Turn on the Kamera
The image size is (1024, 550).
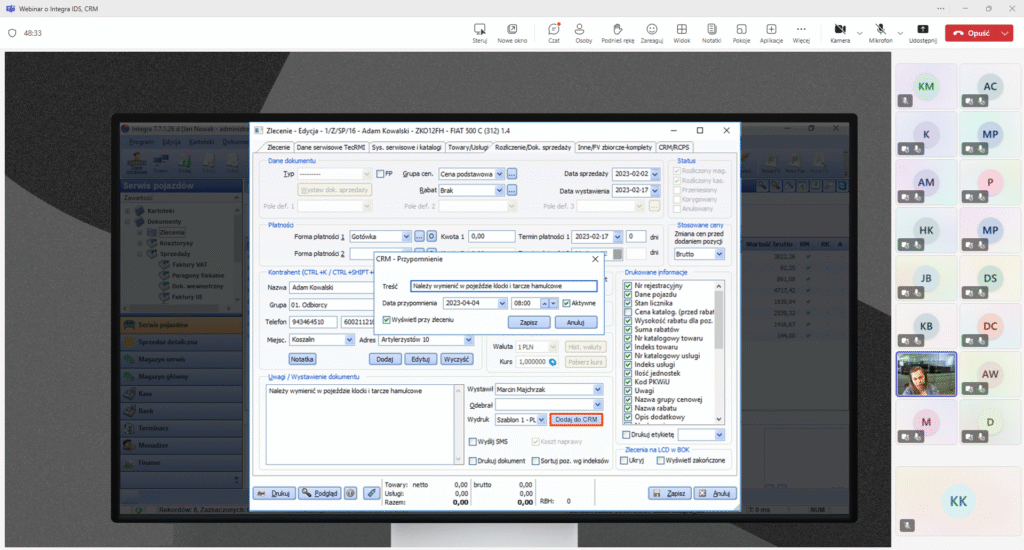840,33
